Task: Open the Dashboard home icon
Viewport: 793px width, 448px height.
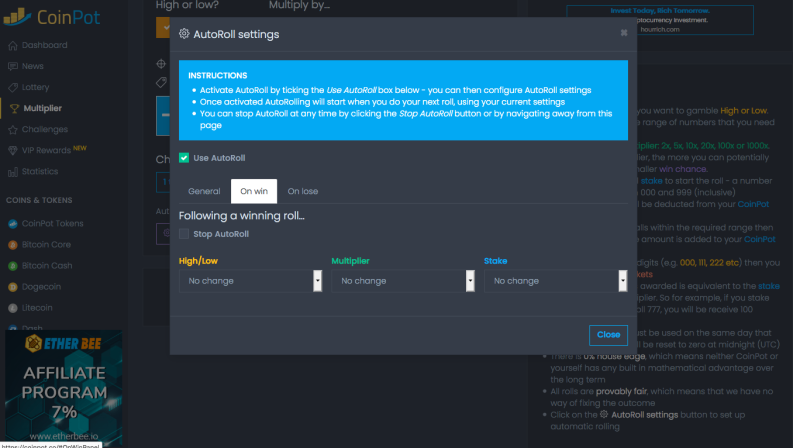Action: (x=13, y=46)
